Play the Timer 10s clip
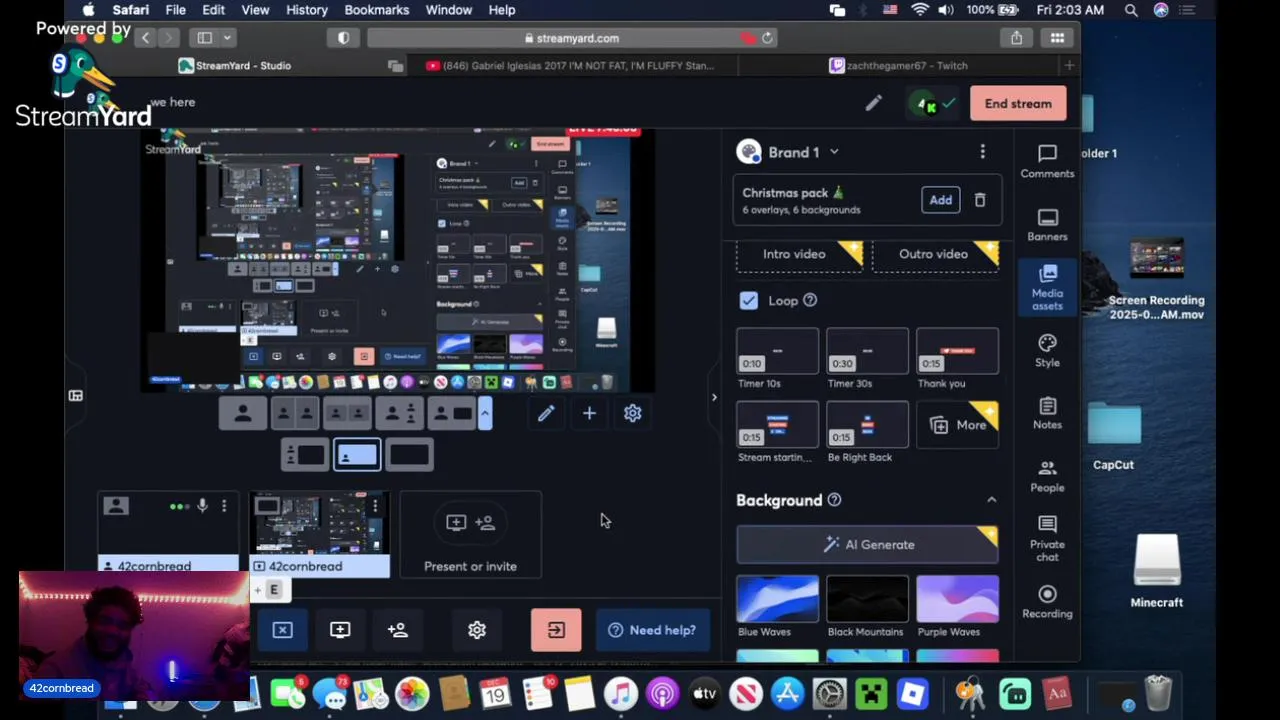 coord(777,351)
